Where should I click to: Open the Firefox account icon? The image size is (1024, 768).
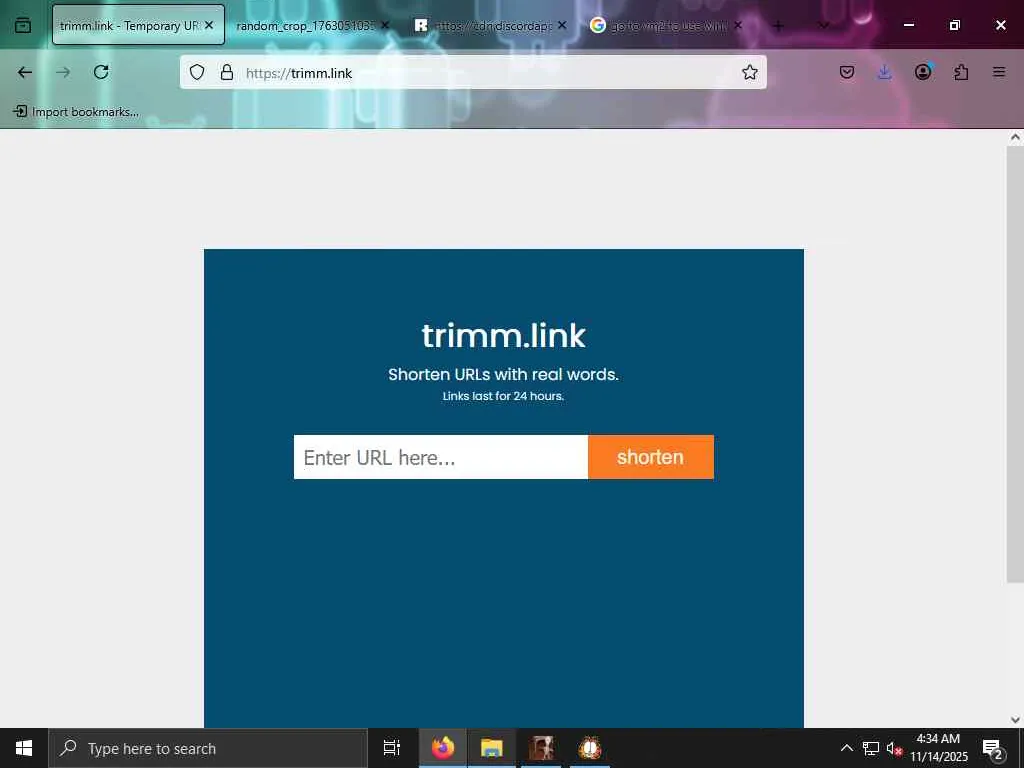click(923, 72)
